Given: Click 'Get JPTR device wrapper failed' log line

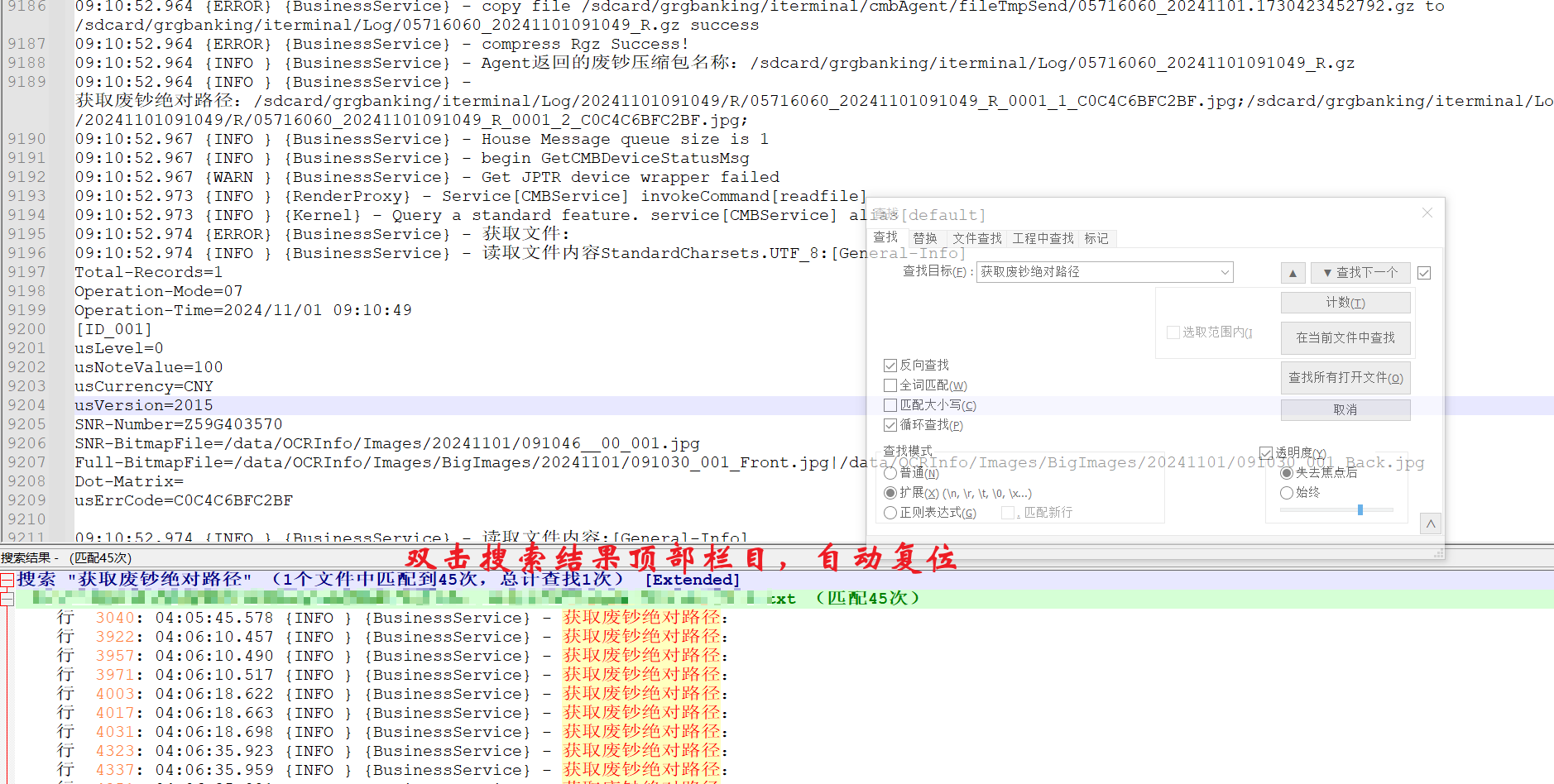Looking at the screenshot, I should tap(427, 177).
